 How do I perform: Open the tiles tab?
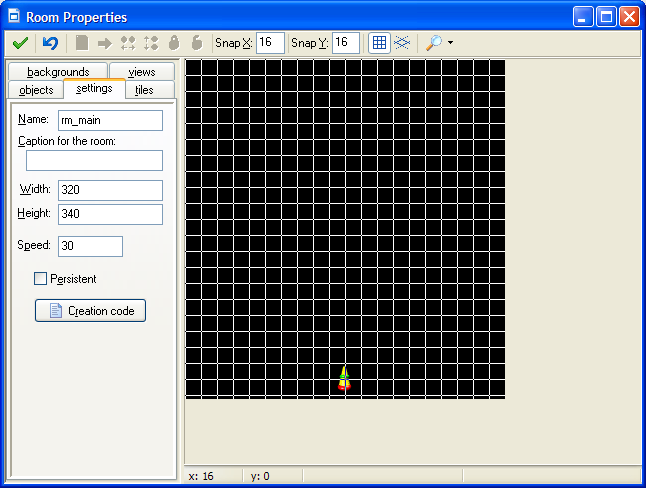point(144,90)
